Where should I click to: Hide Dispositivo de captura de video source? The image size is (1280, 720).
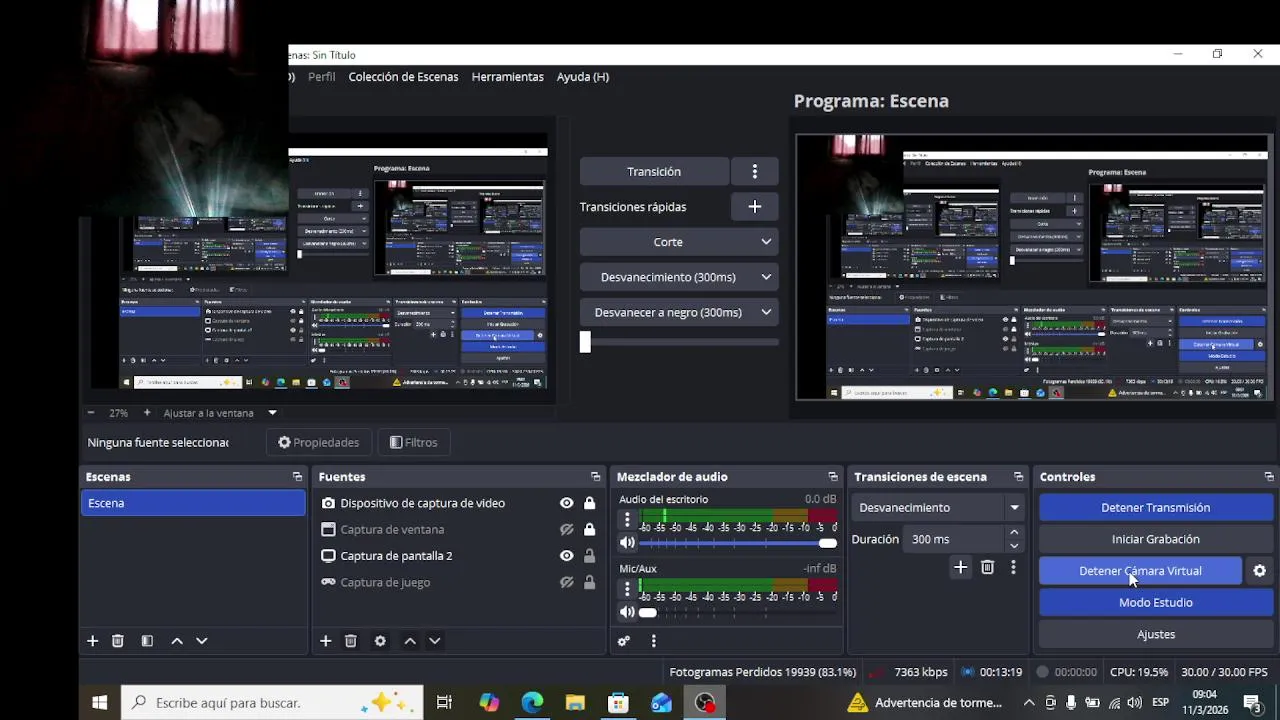(x=567, y=503)
